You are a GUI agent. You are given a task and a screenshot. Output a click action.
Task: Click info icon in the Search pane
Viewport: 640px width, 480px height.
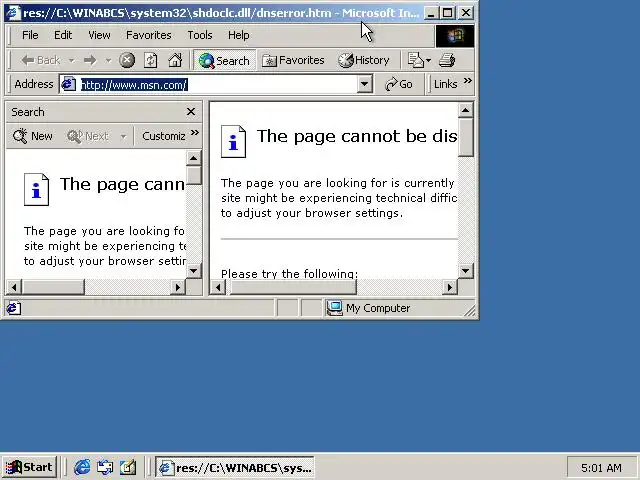(36, 190)
